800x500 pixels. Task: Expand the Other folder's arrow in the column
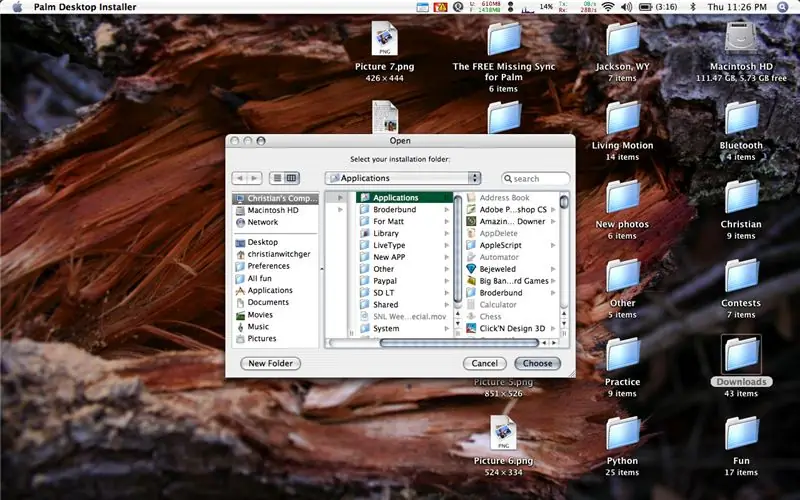pyautogui.click(x=447, y=269)
